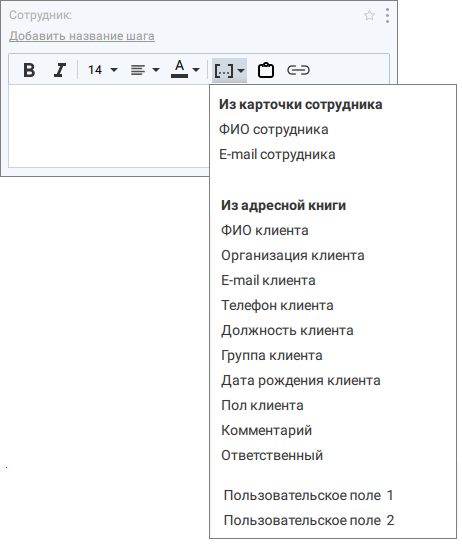Click the 'Из карточки сотрудника' heading
The width and height of the screenshot is (462, 546).
[300, 104]
